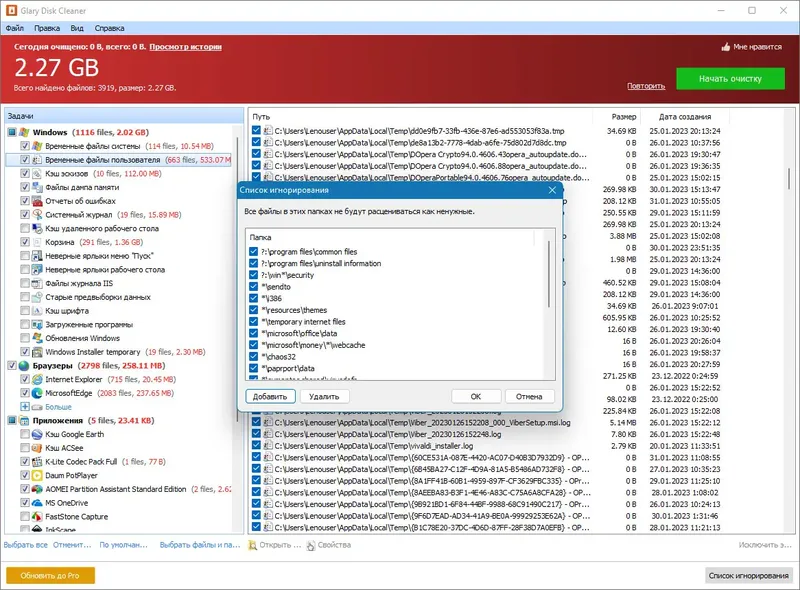Select the Временные файлы пользователя row
Screen dimensions: 800x590
click(119, 160)
